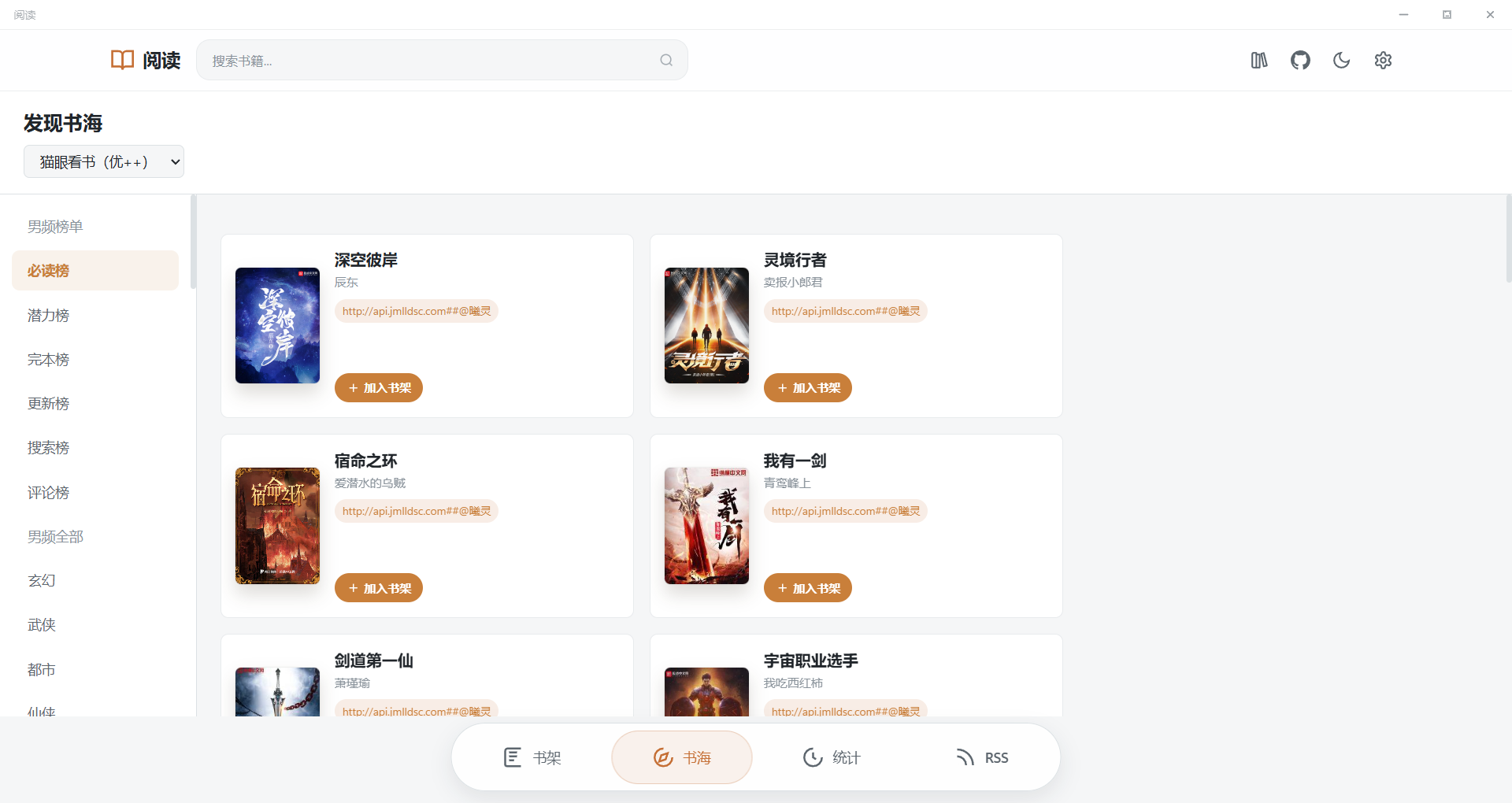The height and width of the screenshot is (803, 1512).
Task: Click the 宿命之环 source URL tag
Action: (417, 511)
